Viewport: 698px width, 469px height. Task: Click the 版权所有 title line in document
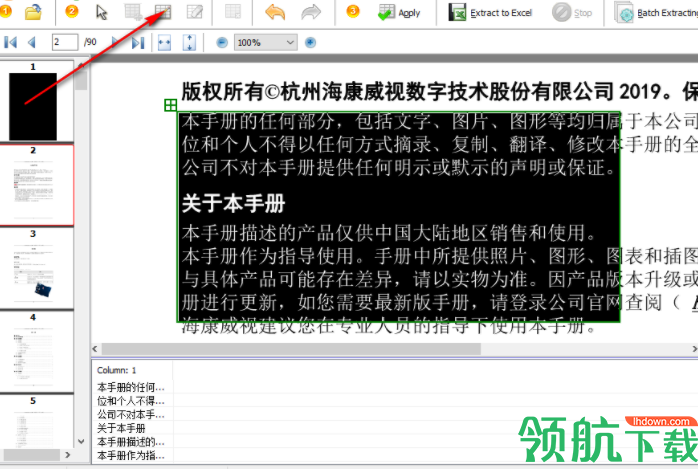pos(440,92)
